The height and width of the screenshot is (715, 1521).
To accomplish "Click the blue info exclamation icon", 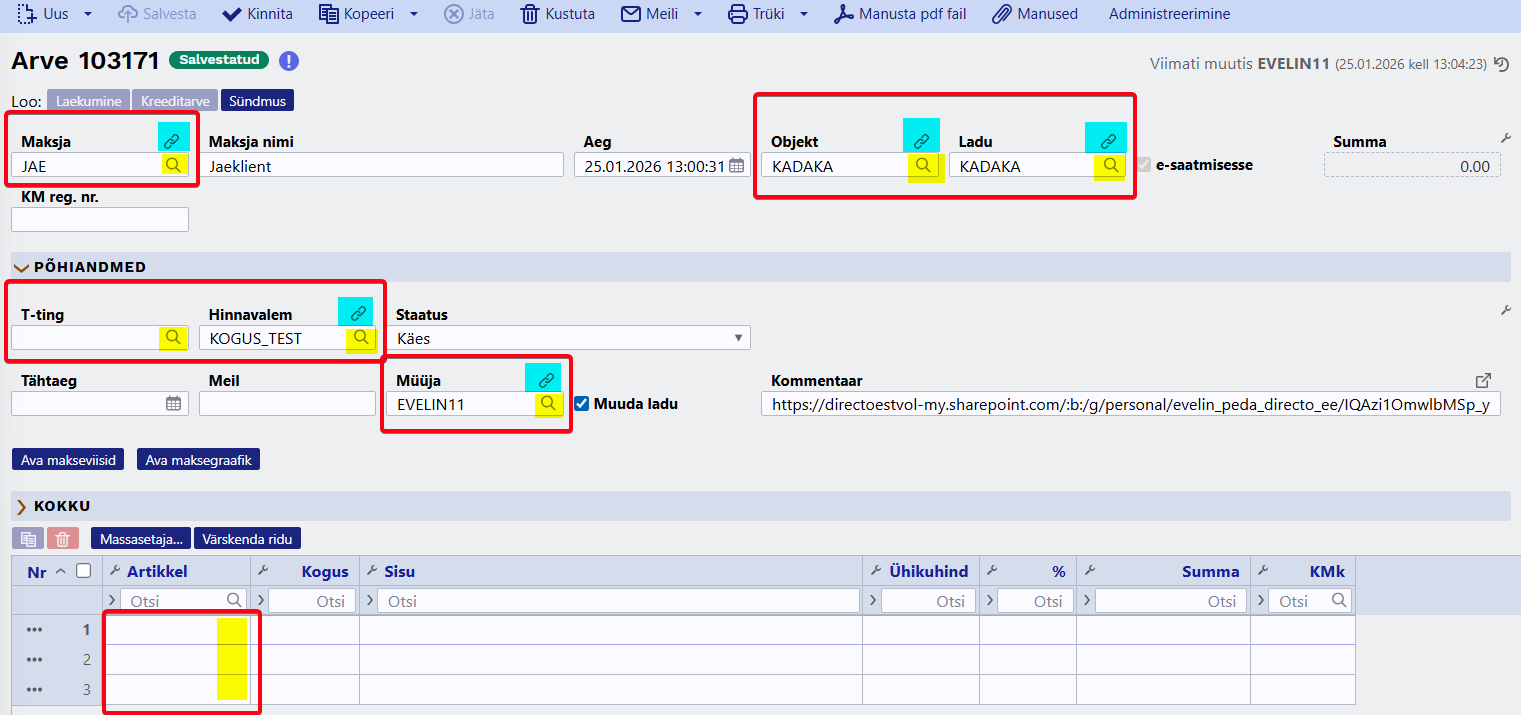I will 289,61.
